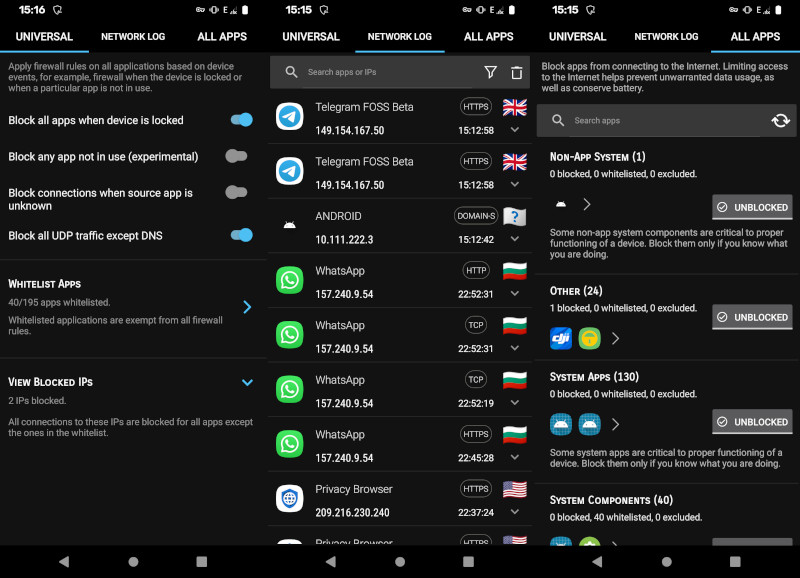
Task: Tap the '40/195 apps whitelisted.' text
Action: tap(59, 303)
